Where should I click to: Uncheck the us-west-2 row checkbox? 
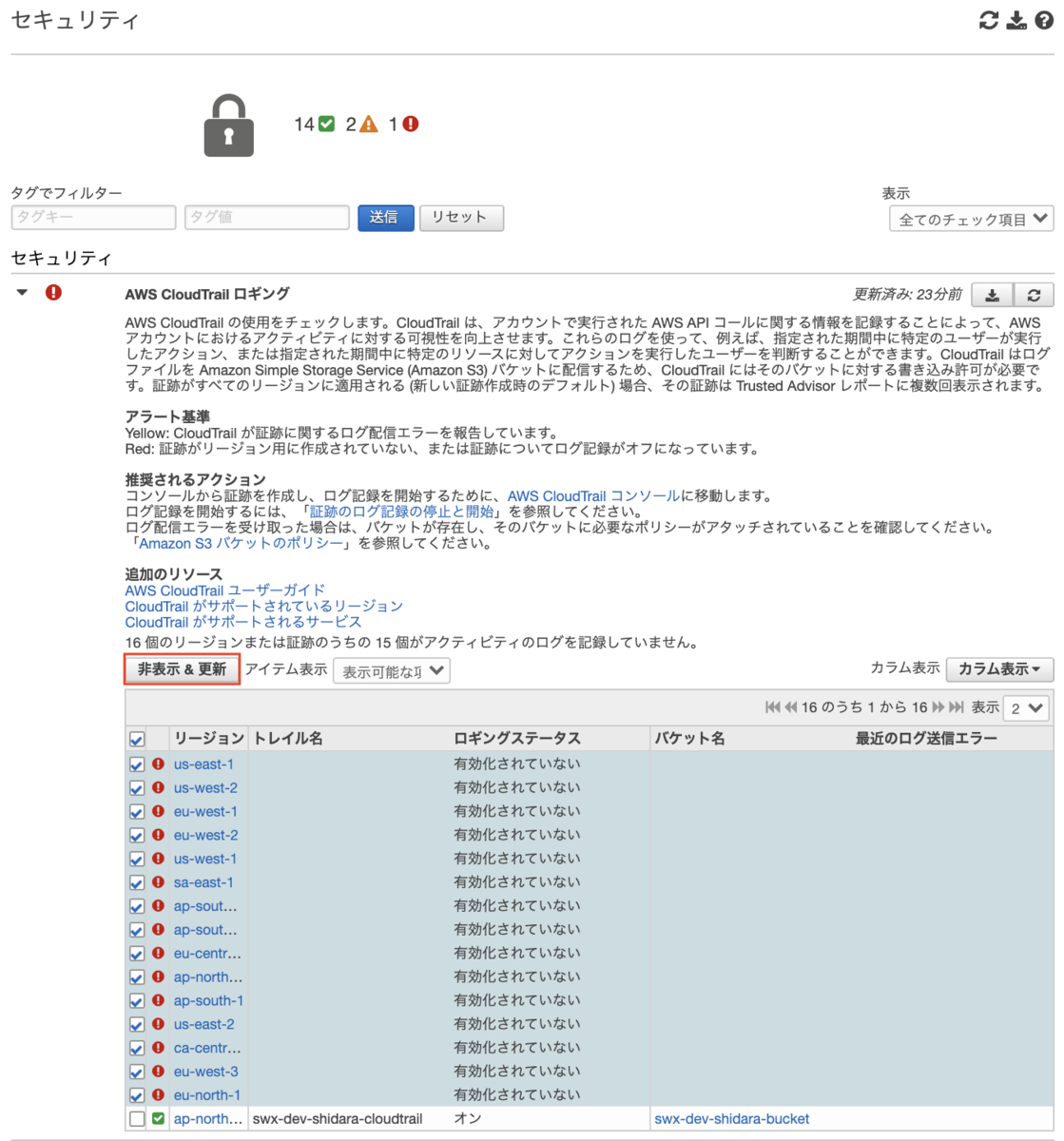[137, 788]
